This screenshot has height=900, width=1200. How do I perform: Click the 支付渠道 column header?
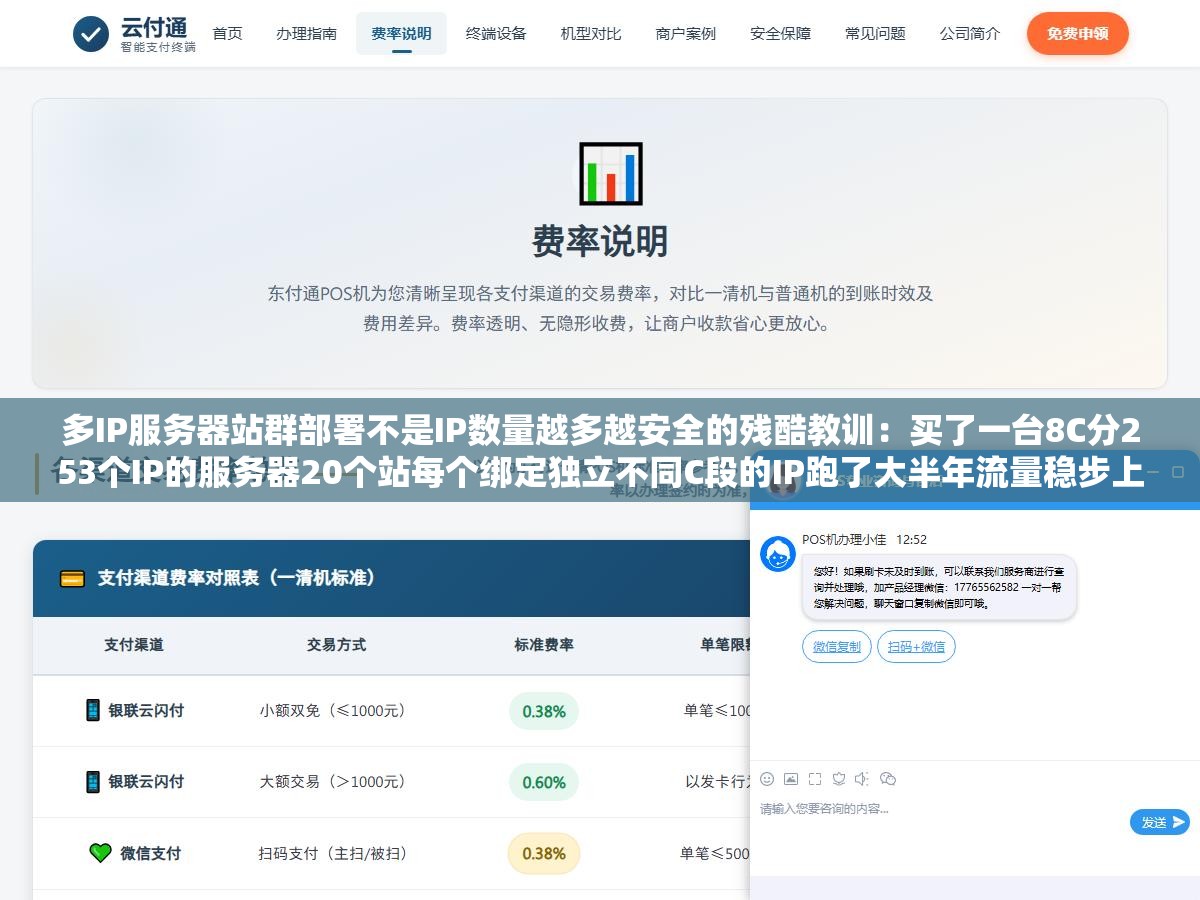[x=134, y=645]
